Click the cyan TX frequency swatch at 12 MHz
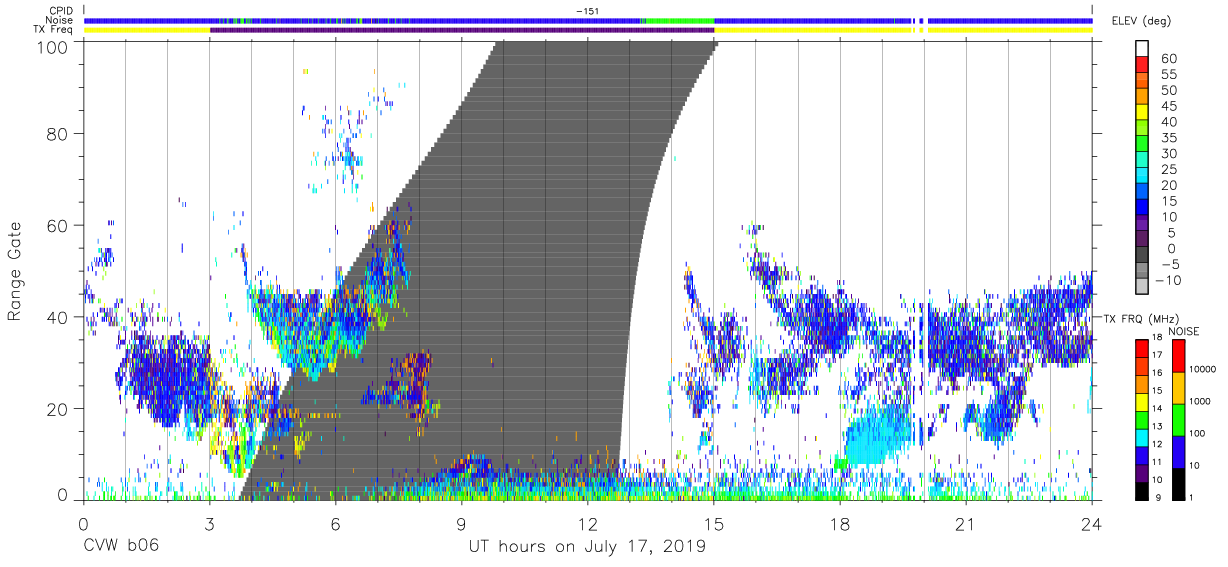This screenshot has width=1228, height=567. 1142,437
